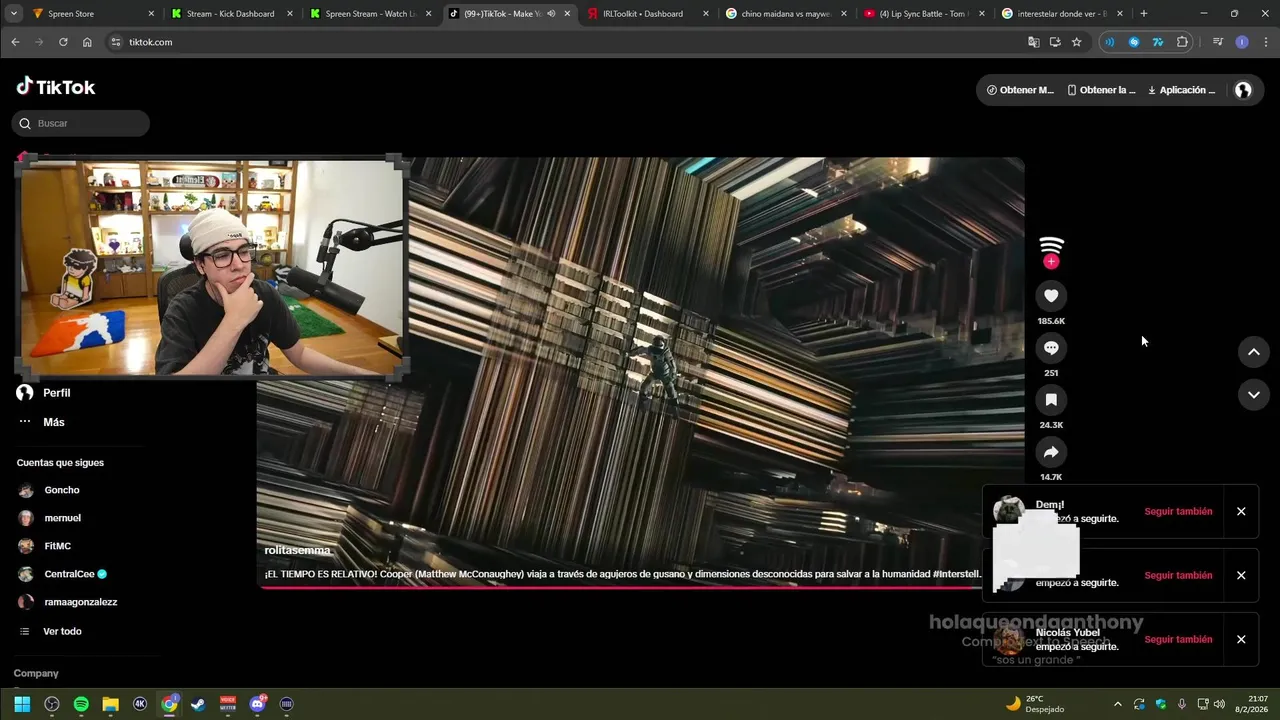Like the Interstellar video with the heart icon
The image size is (1280, 720).
click(x=1051, y=296)
